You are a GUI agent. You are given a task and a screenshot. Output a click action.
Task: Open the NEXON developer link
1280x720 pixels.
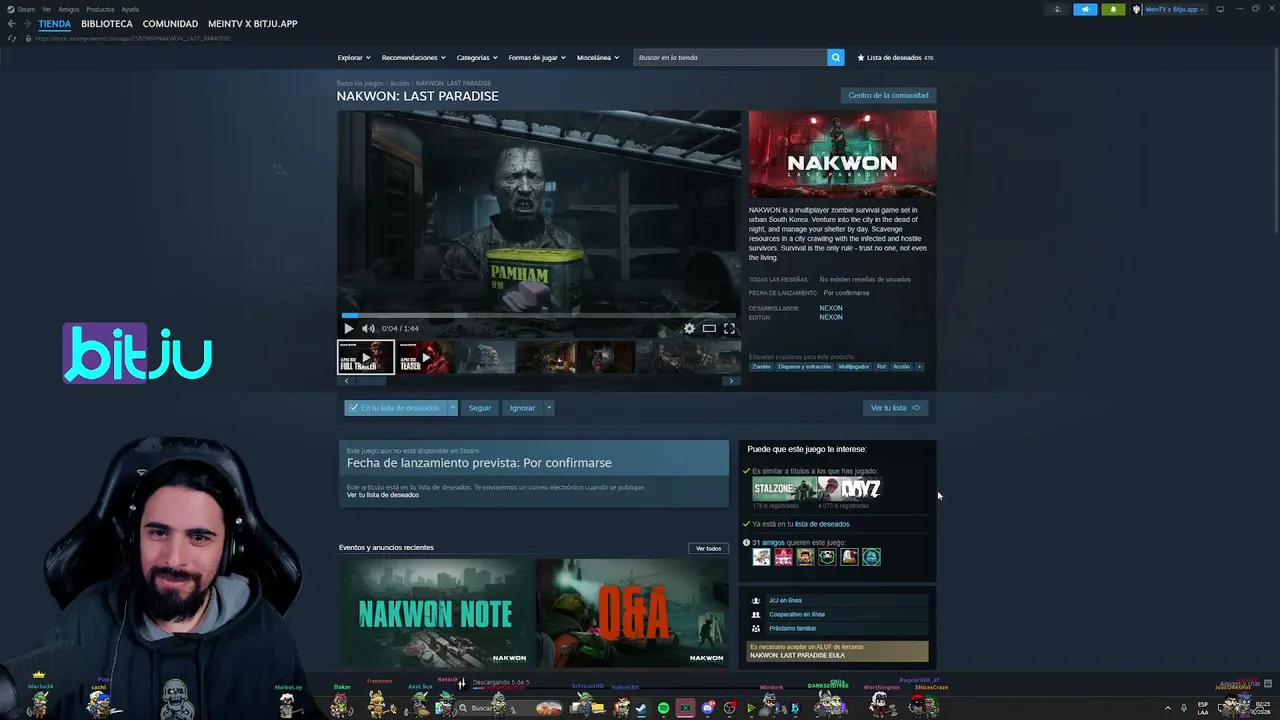831,308
